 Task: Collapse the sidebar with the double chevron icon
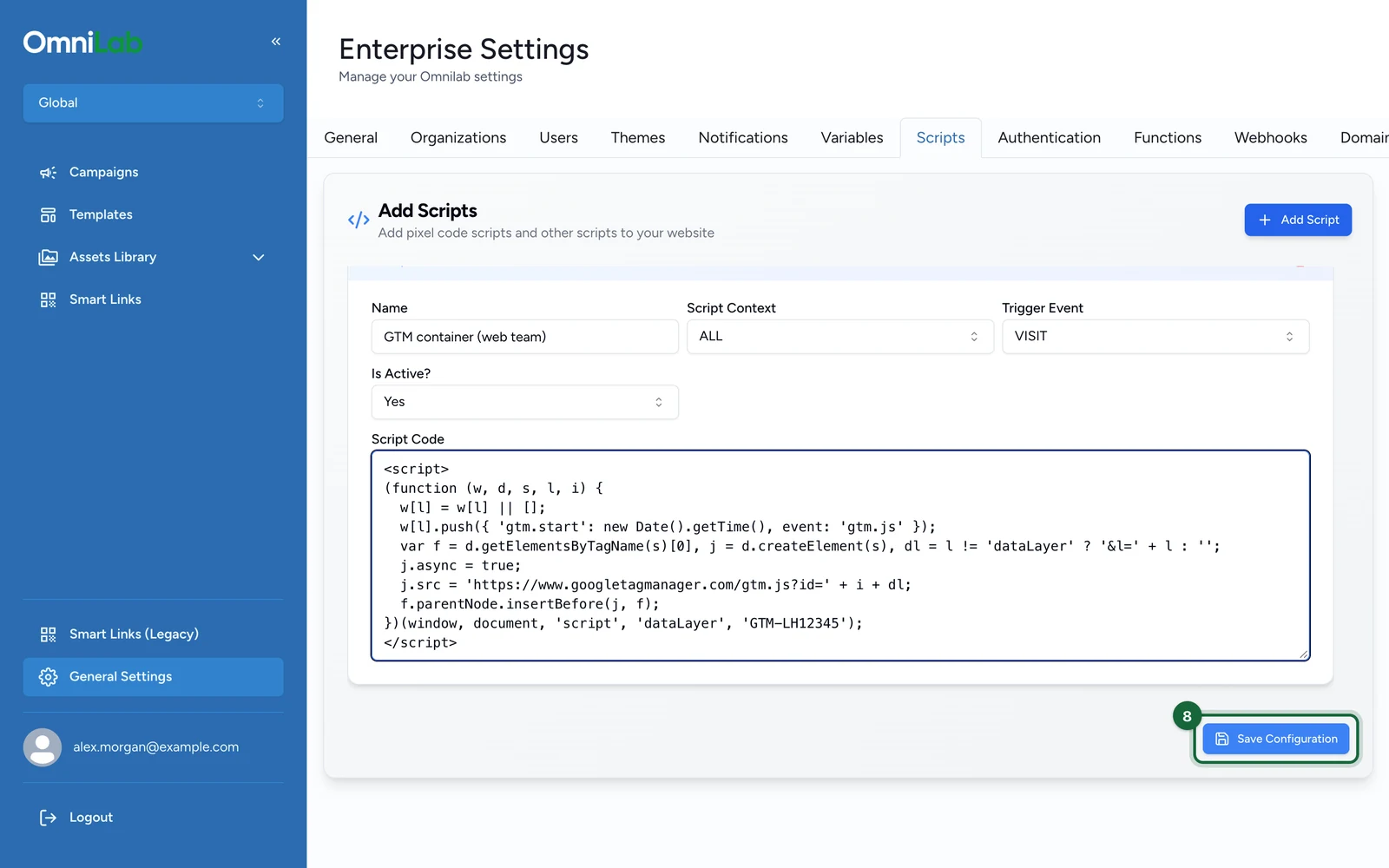pos(276,42)
